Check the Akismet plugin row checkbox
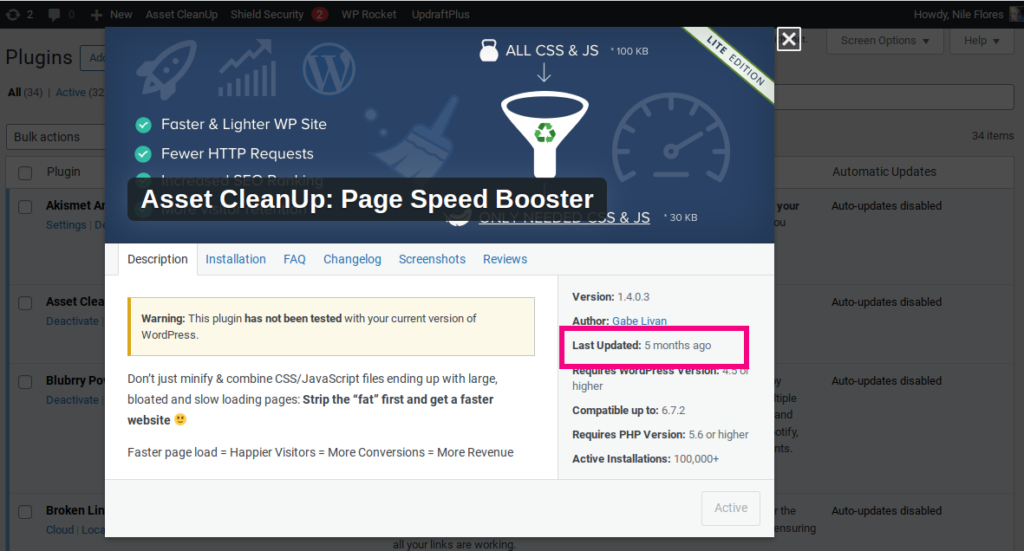The image size is (1024, 551). [x=25, y=207]
